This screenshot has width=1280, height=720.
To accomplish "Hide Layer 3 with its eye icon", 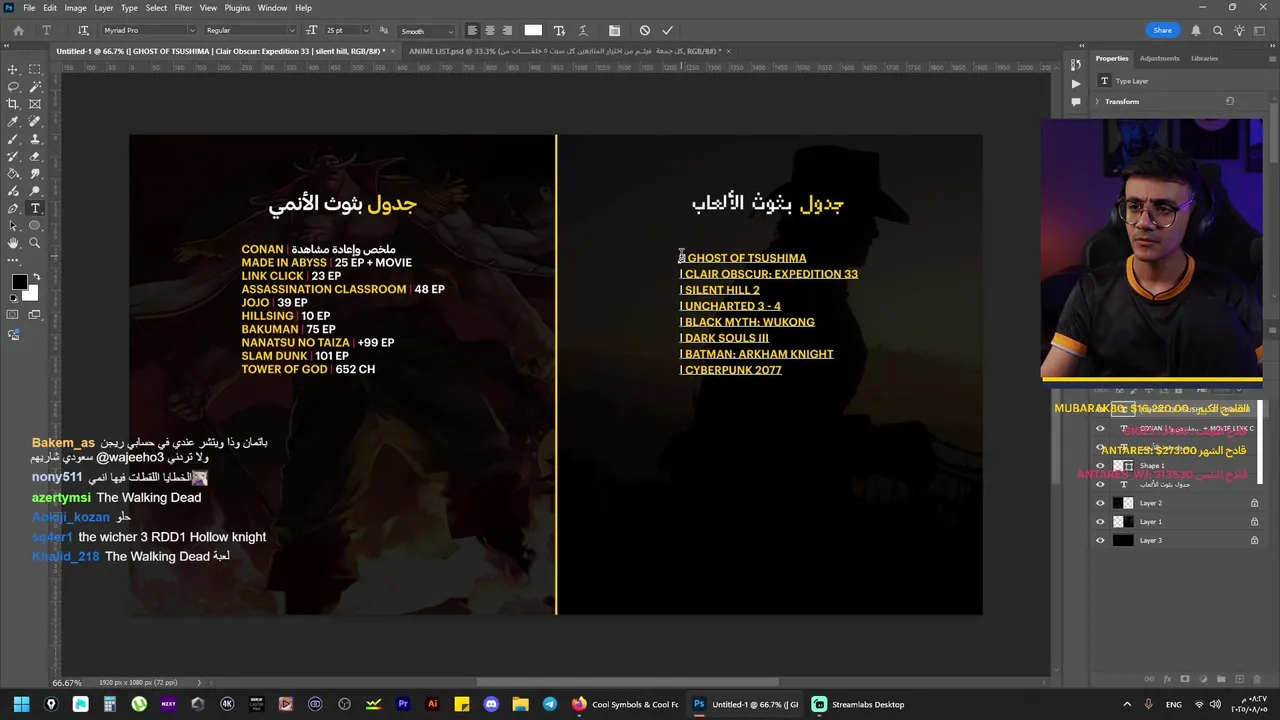I will point(1100,541).
